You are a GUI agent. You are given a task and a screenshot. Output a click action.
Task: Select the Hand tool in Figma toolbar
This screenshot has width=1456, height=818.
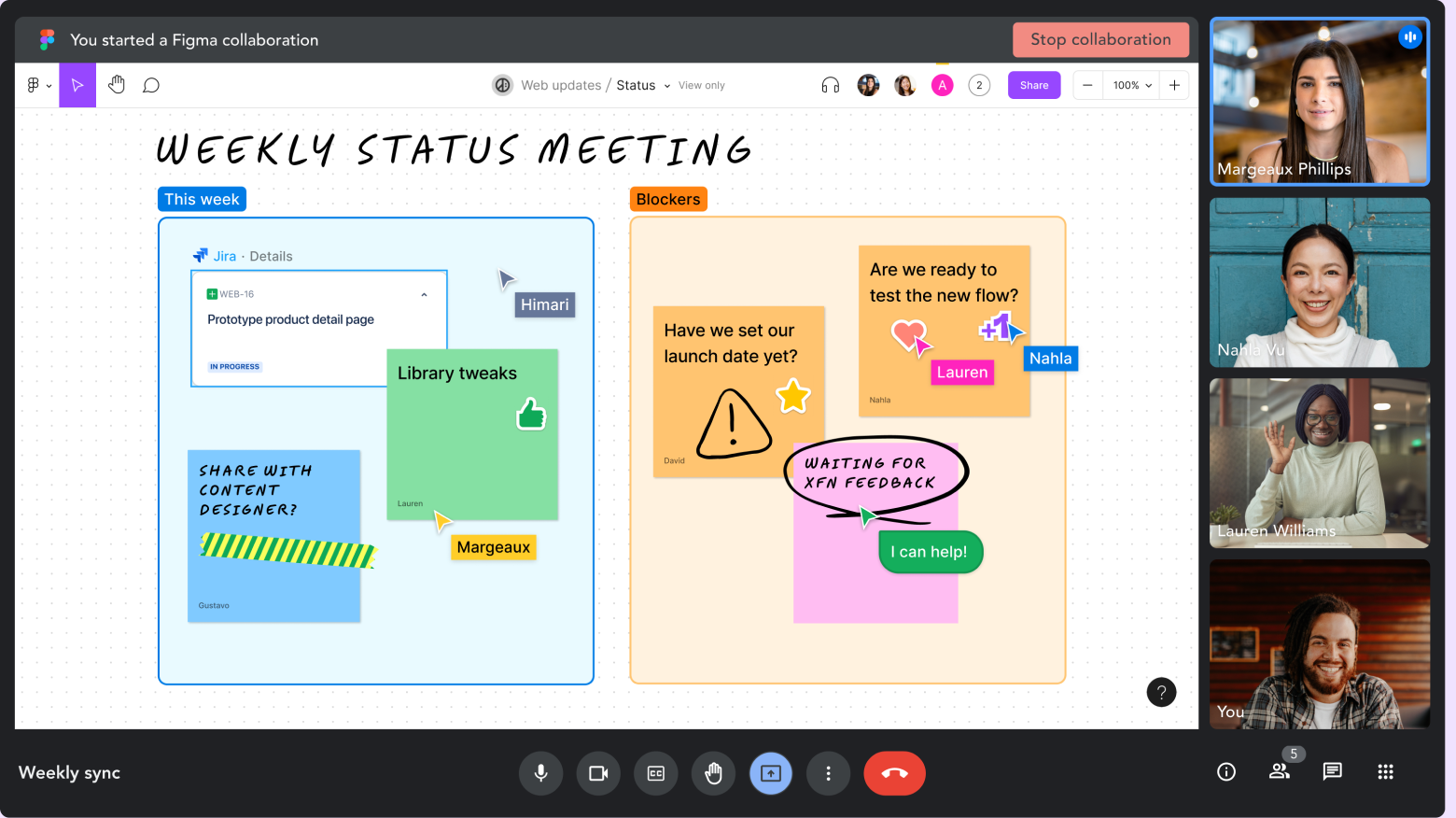pyautogui.click(x=116, y=85)
